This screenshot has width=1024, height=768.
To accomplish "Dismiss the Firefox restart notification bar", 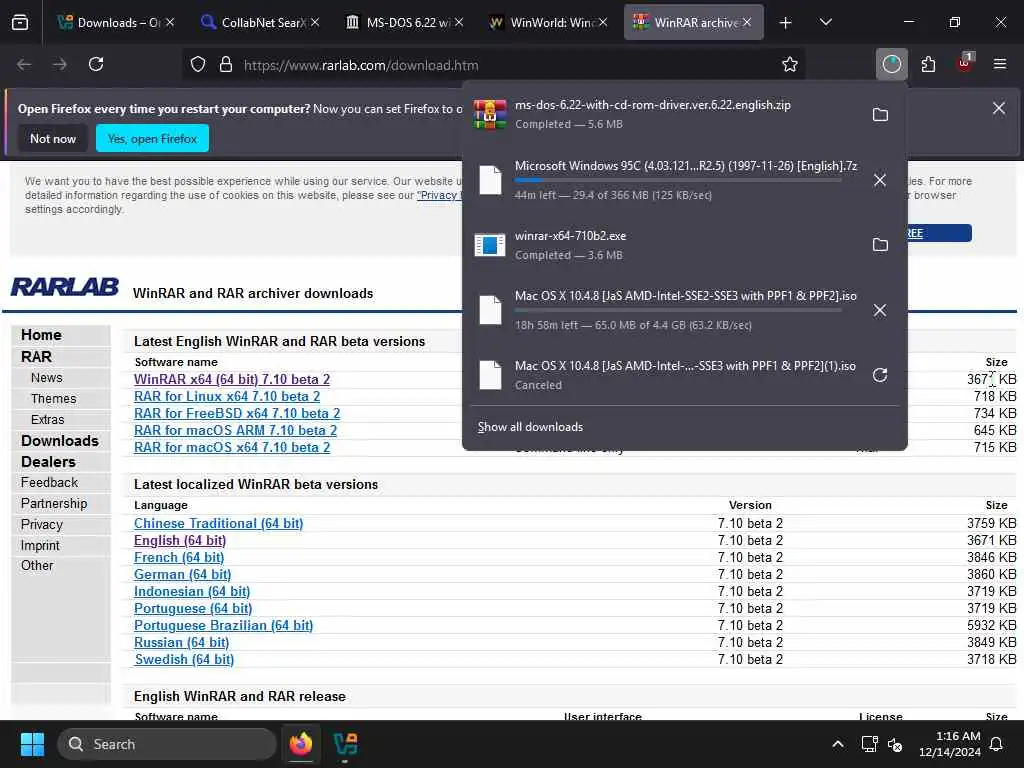I will point(999,108).
